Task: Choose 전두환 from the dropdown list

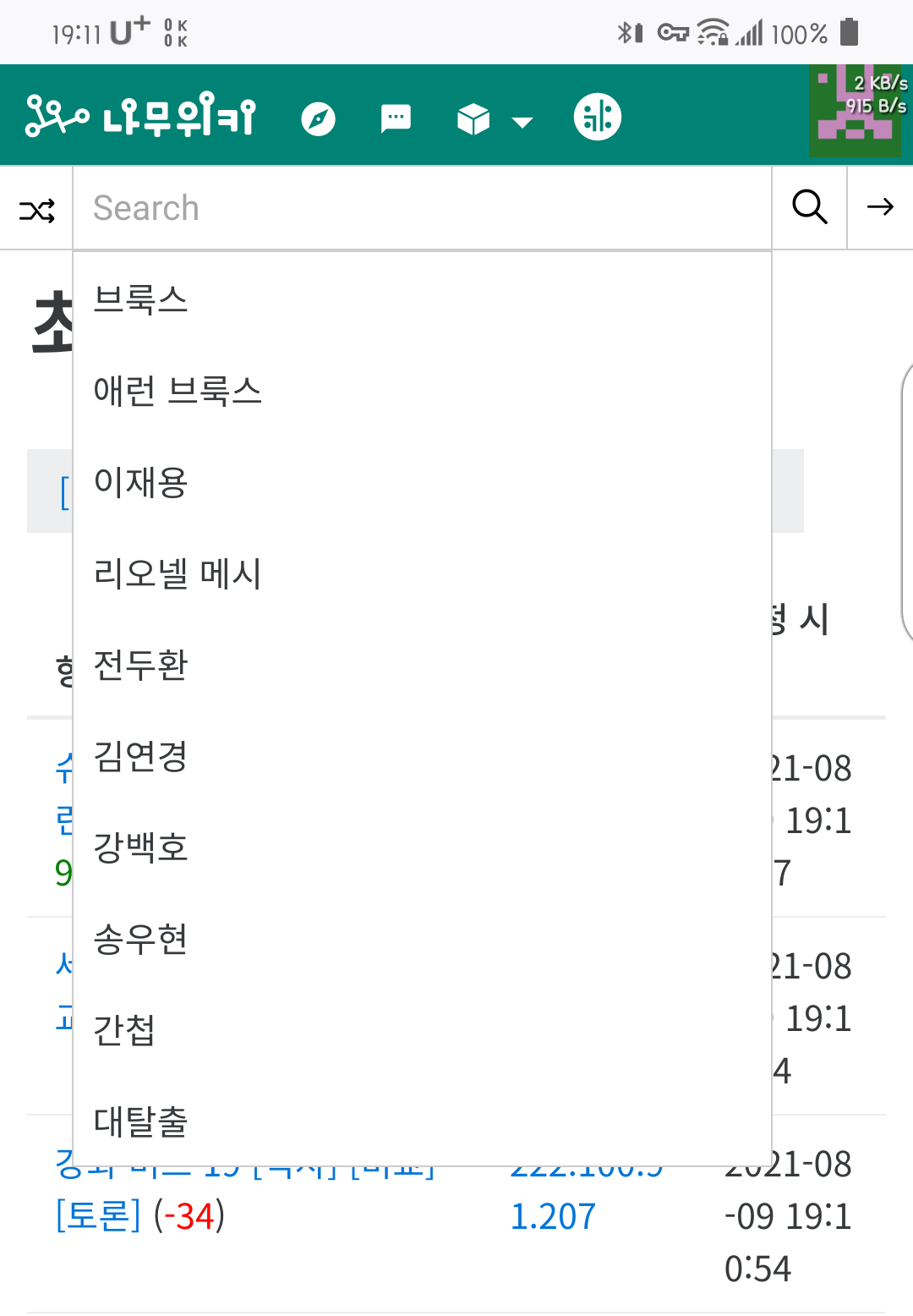Action: point(141,665)
